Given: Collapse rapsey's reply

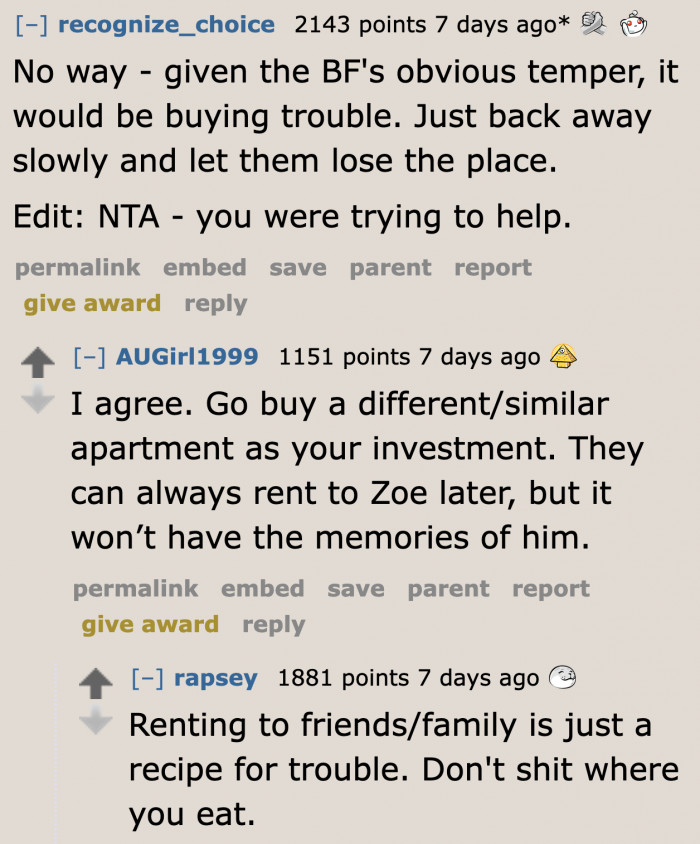Looking at the screenshot, I should point(149,677).
